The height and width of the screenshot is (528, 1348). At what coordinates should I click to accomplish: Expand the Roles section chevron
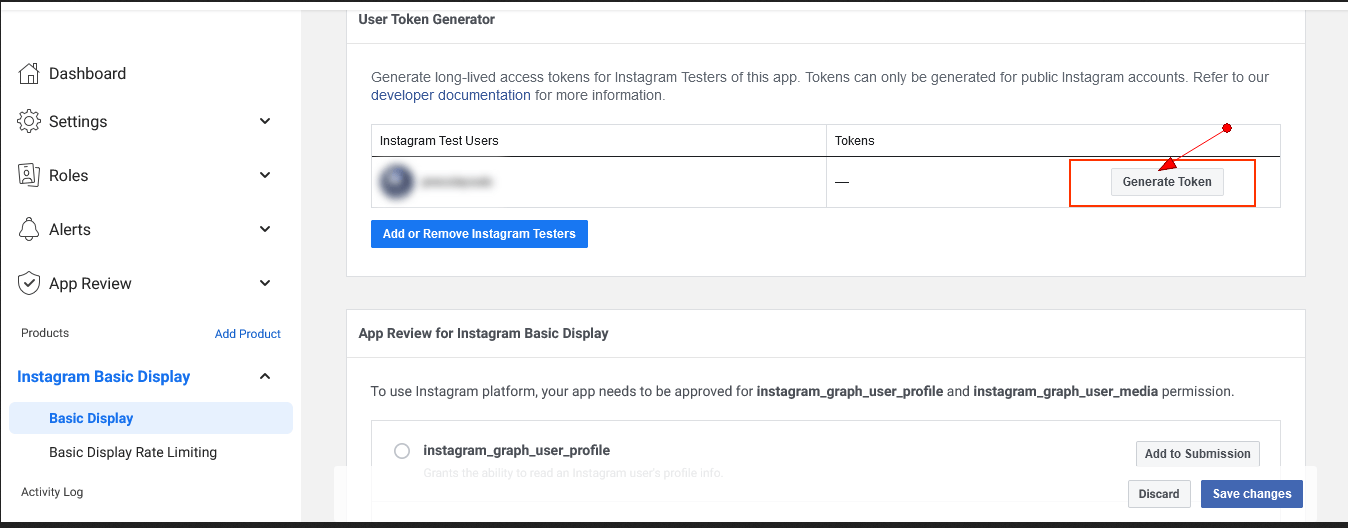click(x=265, y=175)
